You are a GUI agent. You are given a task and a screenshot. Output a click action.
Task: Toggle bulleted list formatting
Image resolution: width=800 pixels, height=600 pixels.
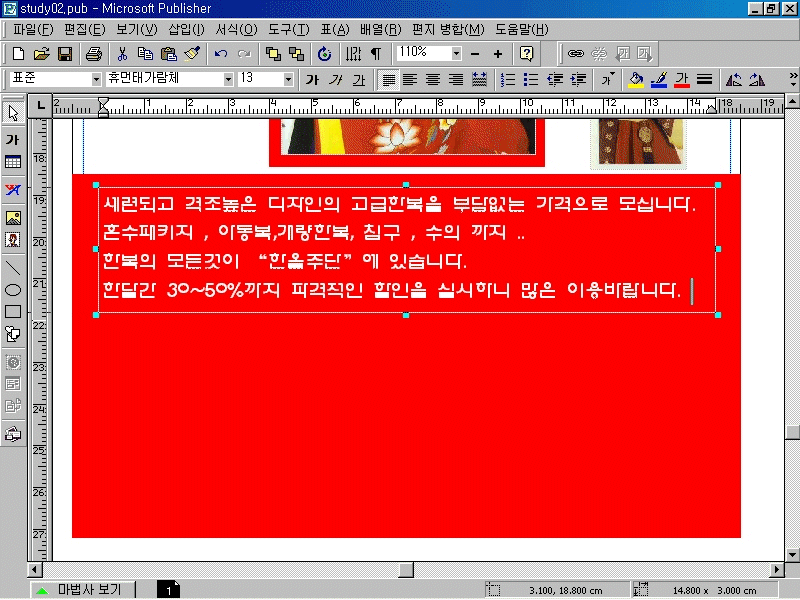(531, 80)
